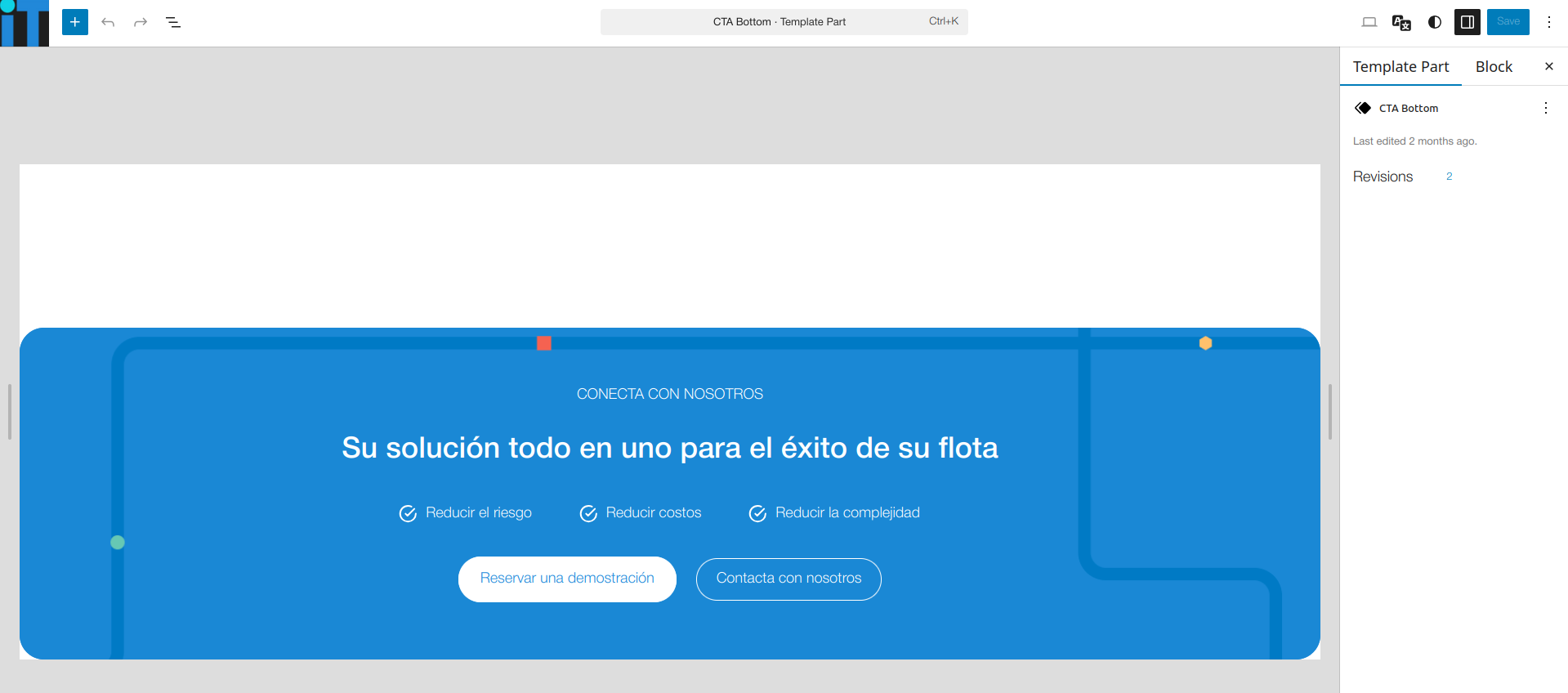This screenshot has height=693, width=1568.
Task: Open the editor options menu
Action: tap(1549, 22)
